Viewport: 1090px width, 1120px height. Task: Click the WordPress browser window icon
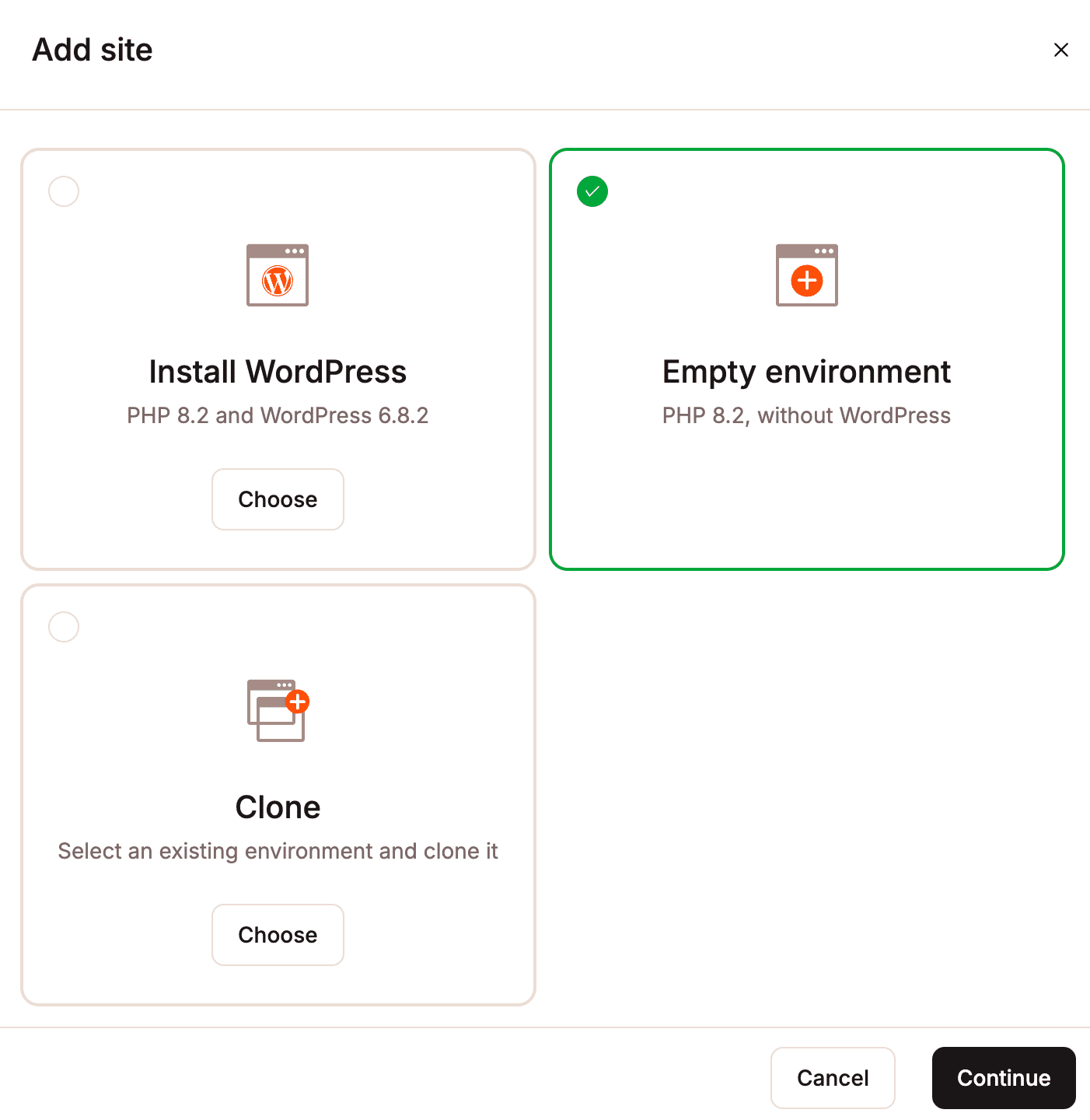click(278, 275)
